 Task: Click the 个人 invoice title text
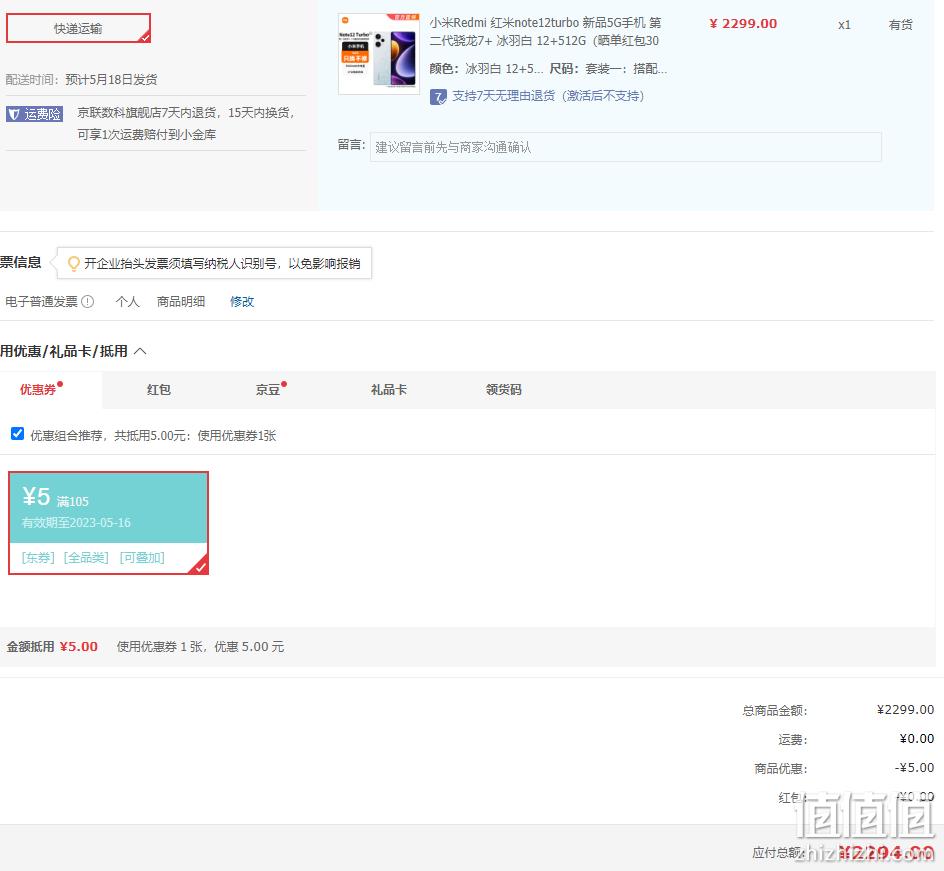click(x=128, y=302)
